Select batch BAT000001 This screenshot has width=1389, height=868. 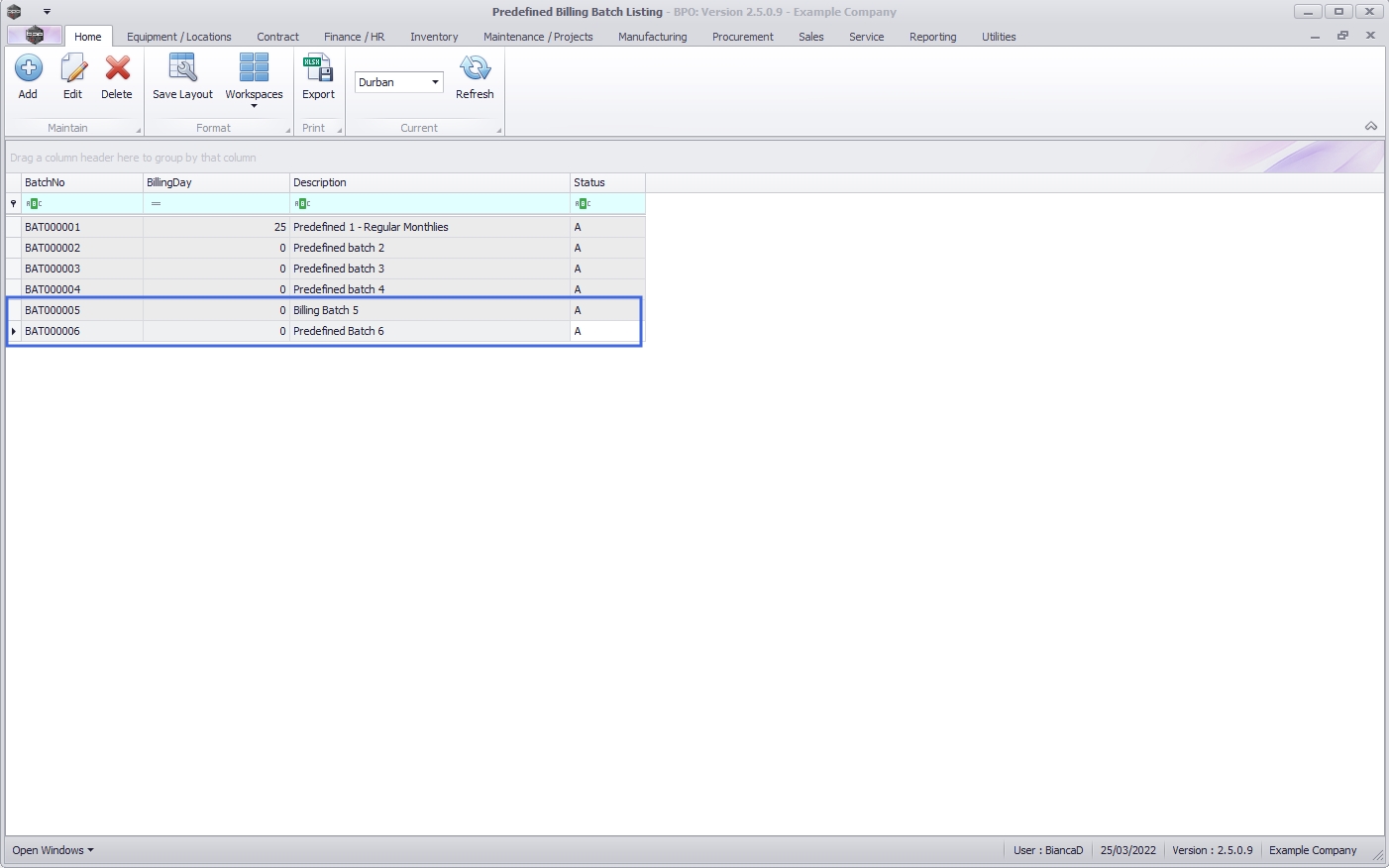tap(53, 227)
